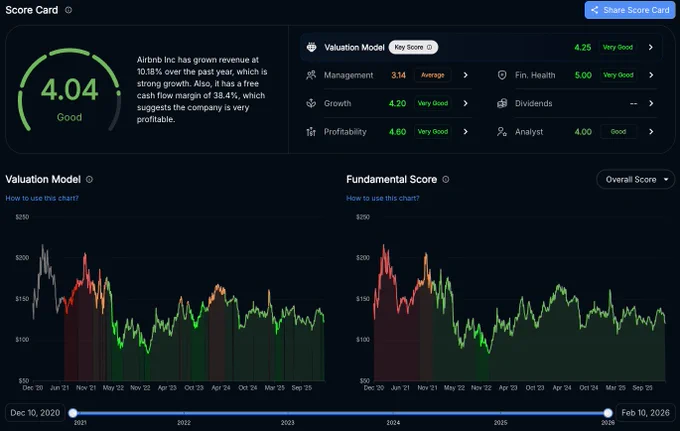The width and height of the screenshot is (680, 431).
Task: Expand the Growth row chevron
Action: [x=465, y=103]
